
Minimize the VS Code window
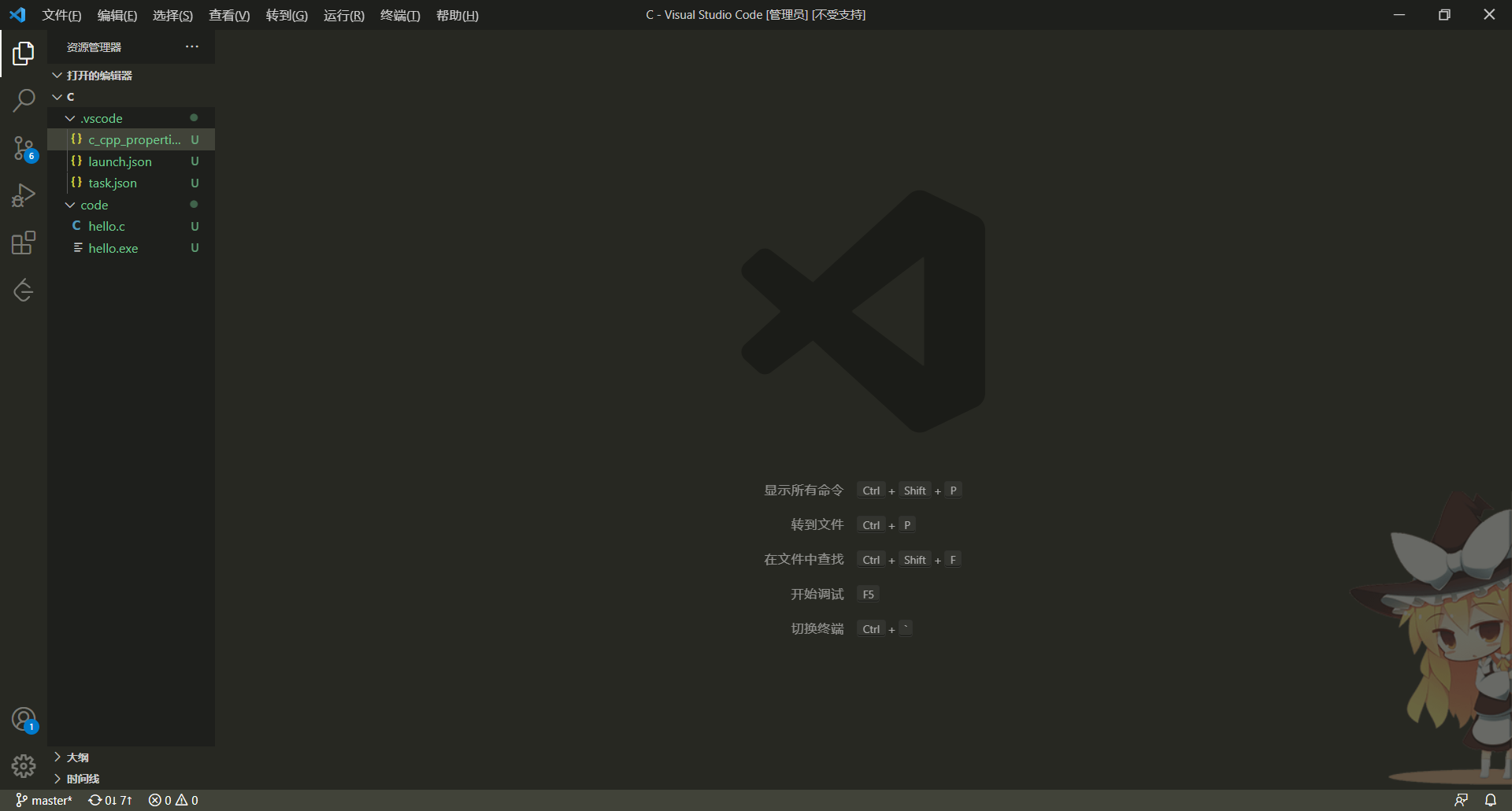(1399, 15)
